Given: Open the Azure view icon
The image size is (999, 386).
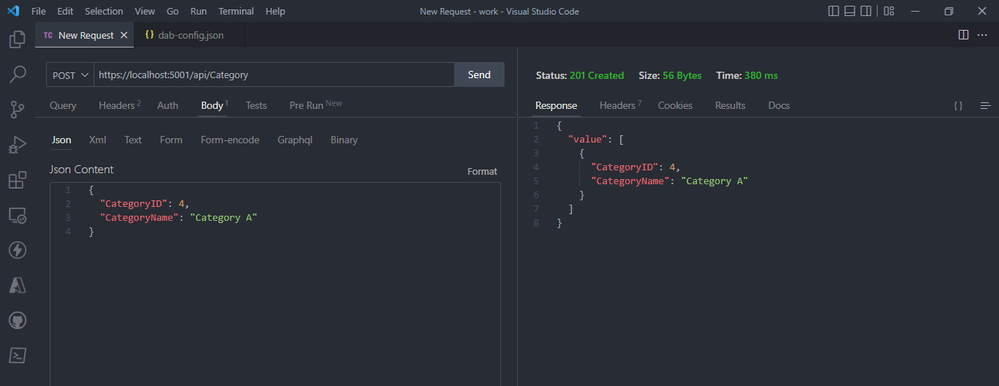Looking at the screenshot, I should pyautogui.click(x=17, y=285).
